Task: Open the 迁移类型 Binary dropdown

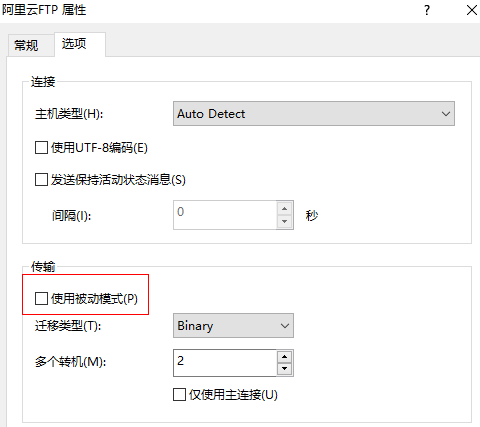Action: tap(233, 326)
